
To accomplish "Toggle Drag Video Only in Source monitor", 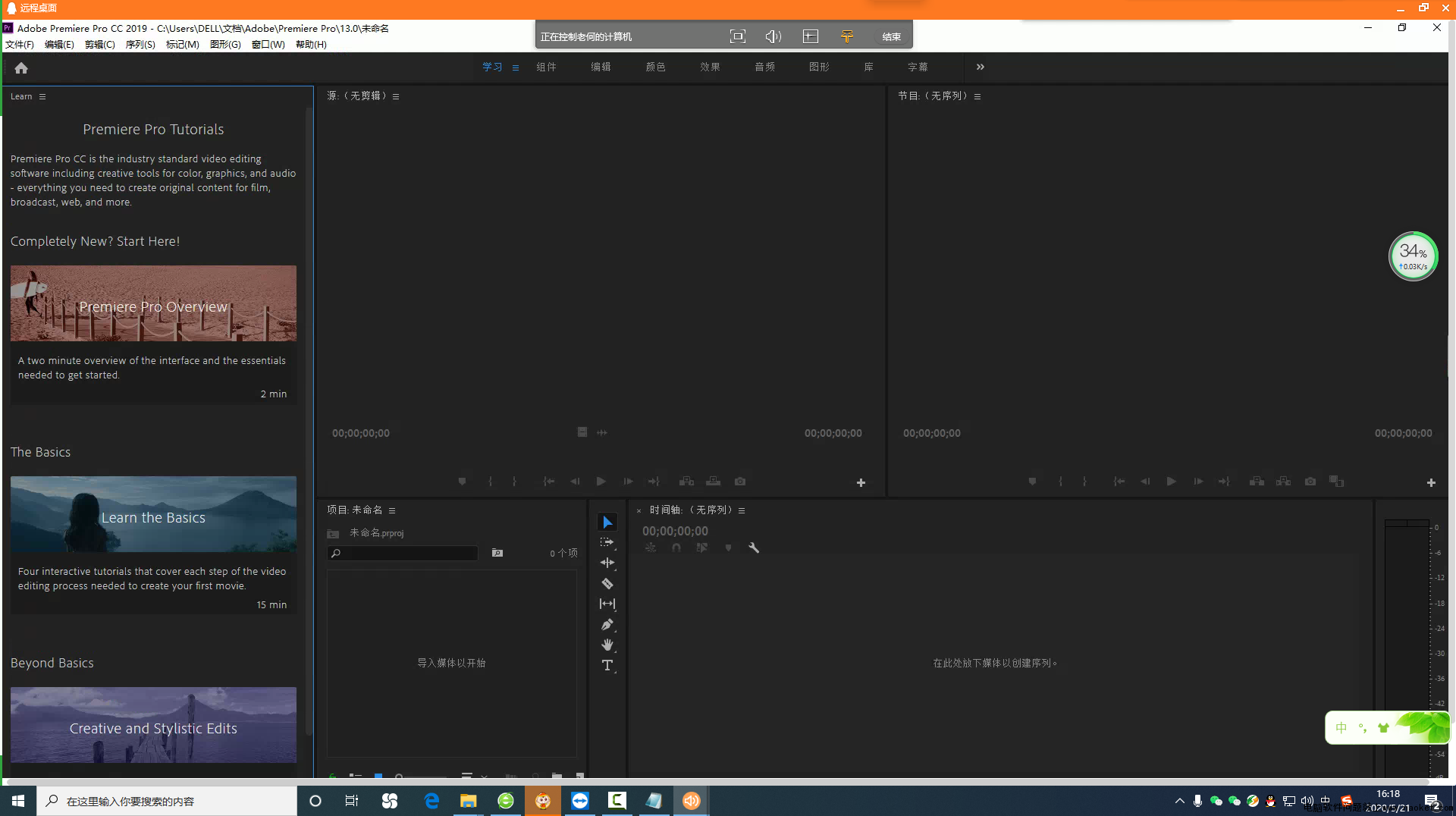I will point(582,432).
